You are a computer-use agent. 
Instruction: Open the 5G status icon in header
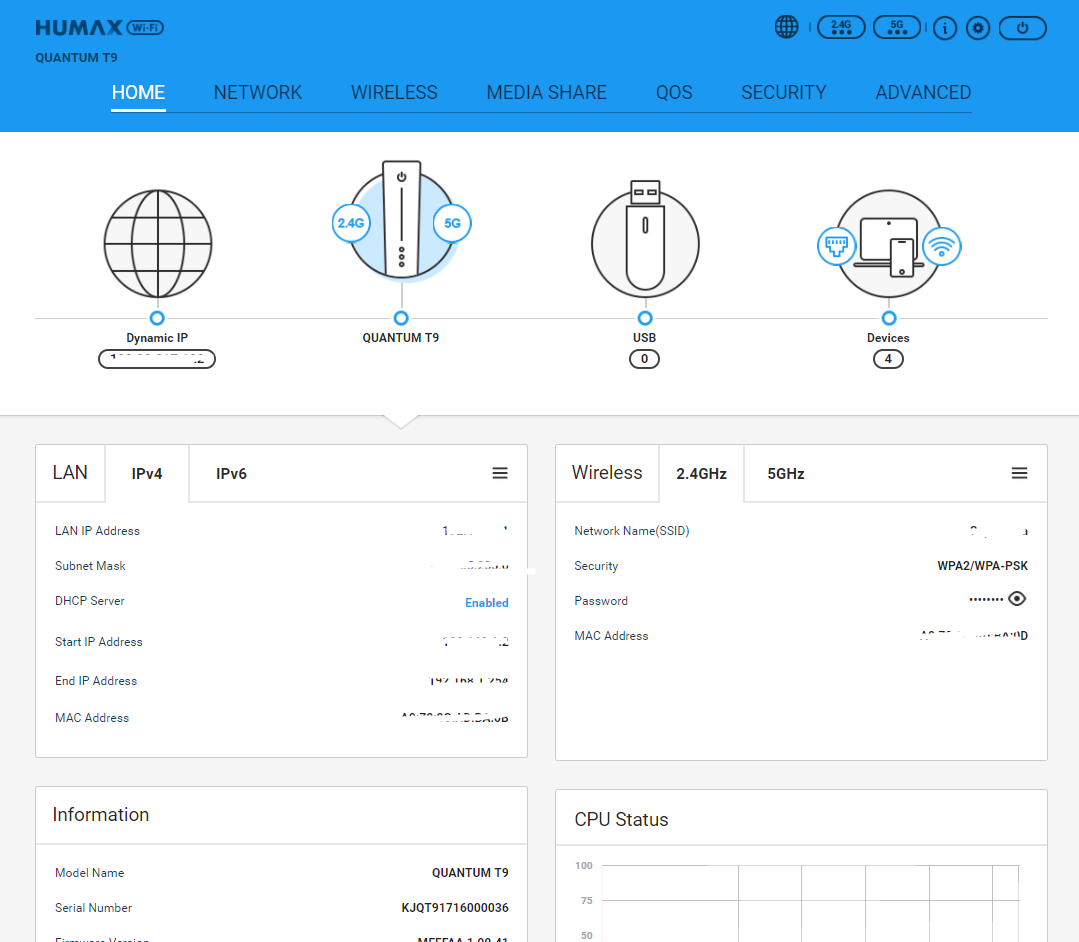tap(897, 28)
